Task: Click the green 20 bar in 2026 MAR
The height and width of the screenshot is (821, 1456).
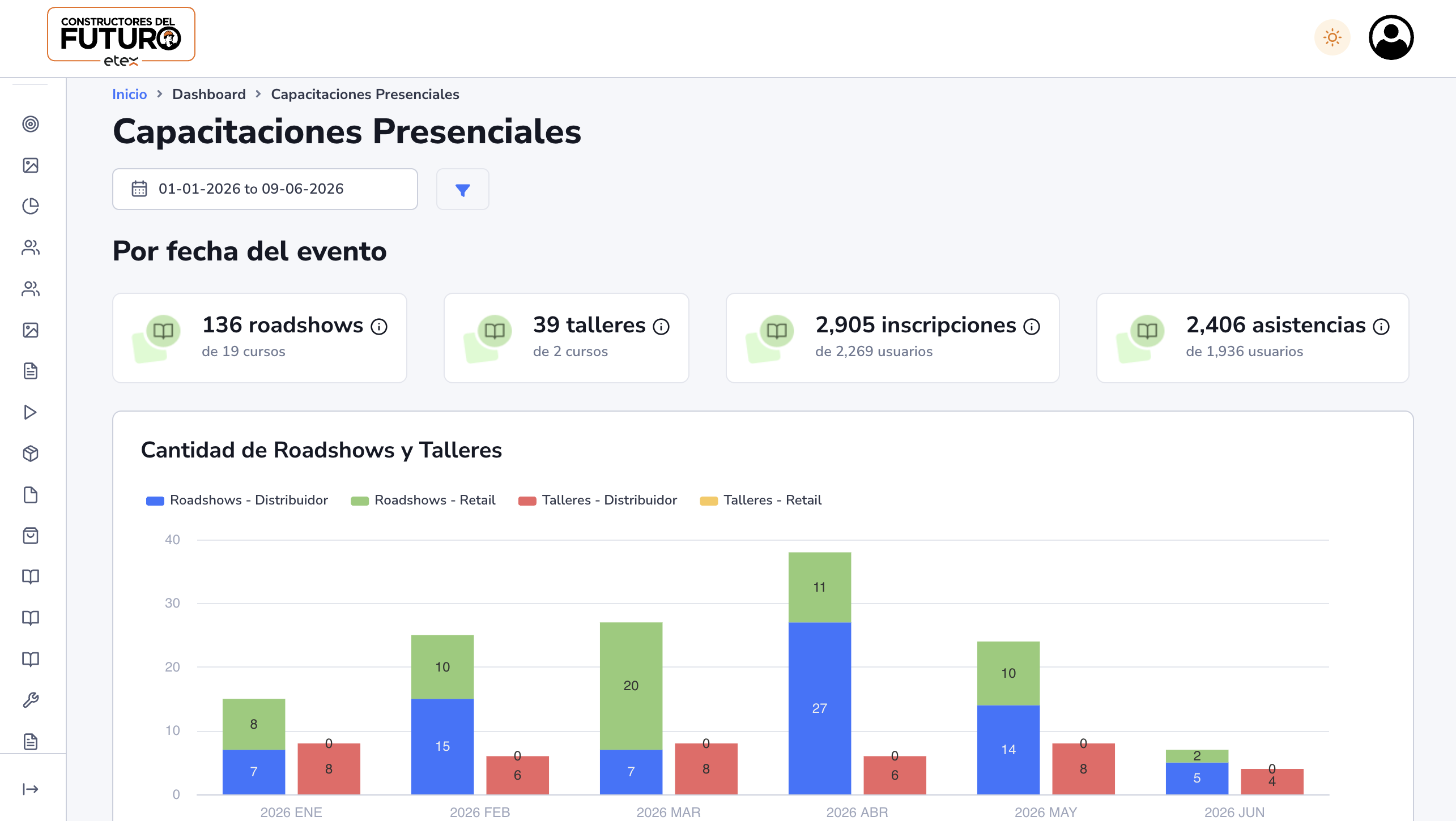Action: [631, 686]
